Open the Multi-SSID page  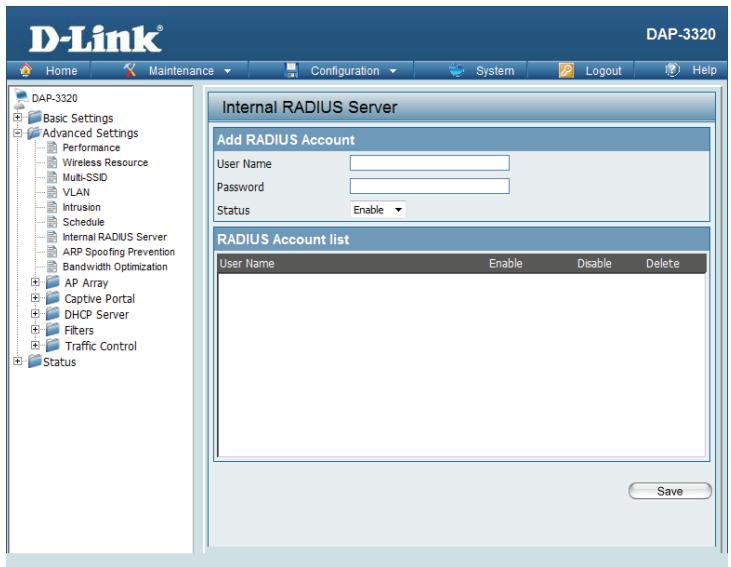85,178
